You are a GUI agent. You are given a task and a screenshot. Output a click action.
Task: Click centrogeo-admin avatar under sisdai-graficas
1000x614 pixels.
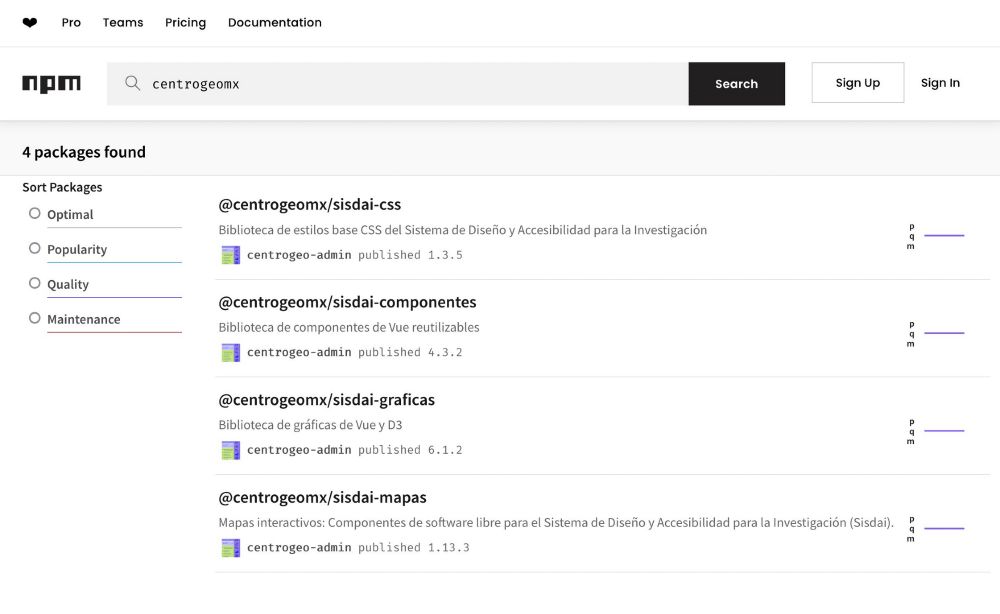click(x=230, y=450)
